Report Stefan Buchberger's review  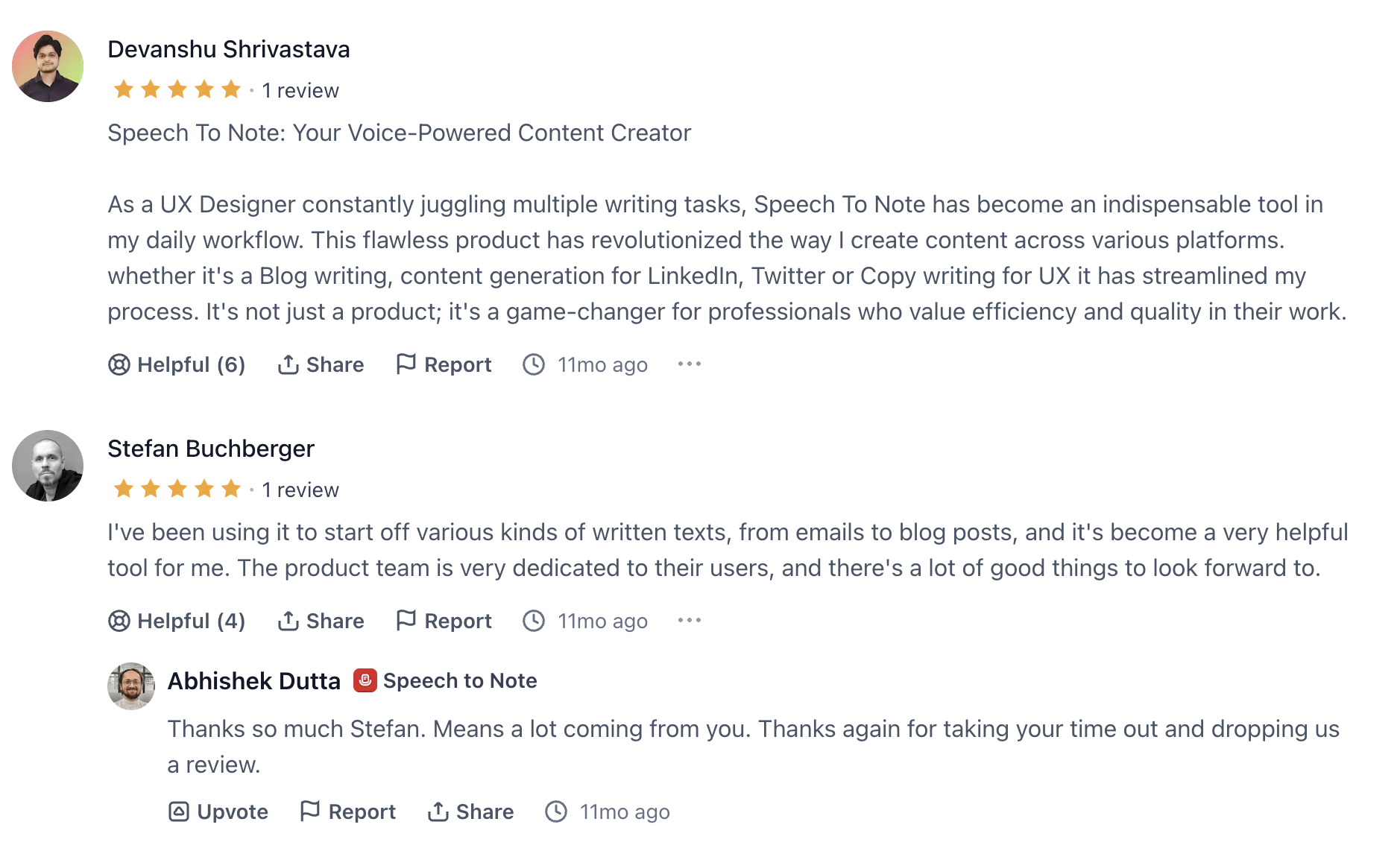click(x=444, y=621)
